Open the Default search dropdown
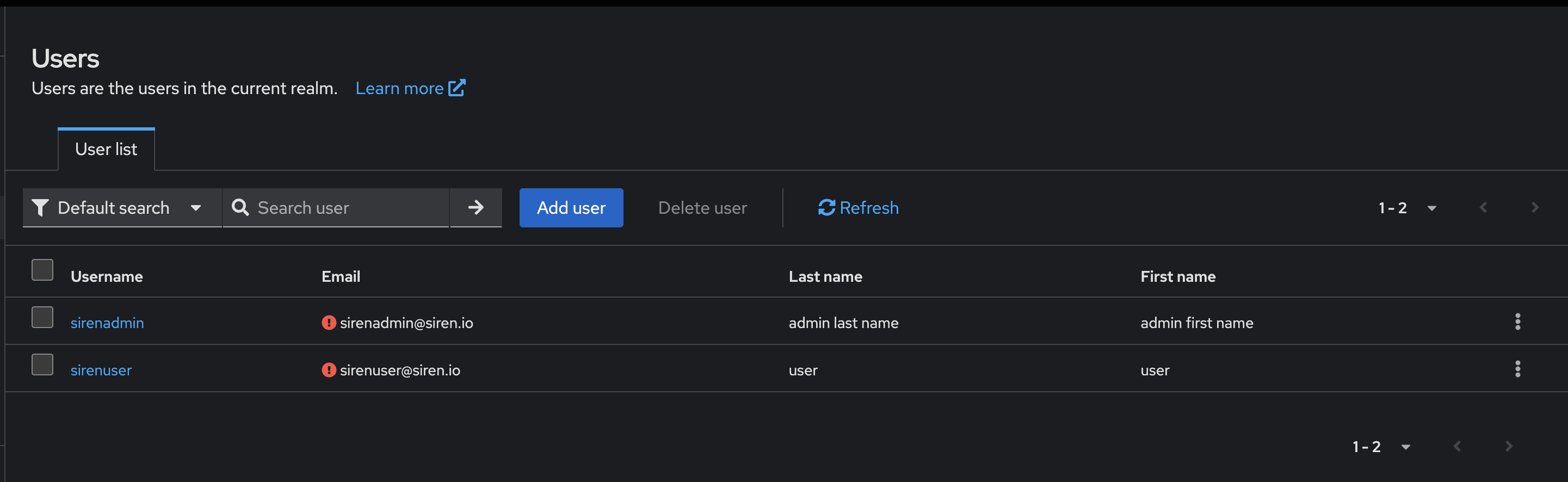Viewport: 1568px width, 482px height. point(122,207)
